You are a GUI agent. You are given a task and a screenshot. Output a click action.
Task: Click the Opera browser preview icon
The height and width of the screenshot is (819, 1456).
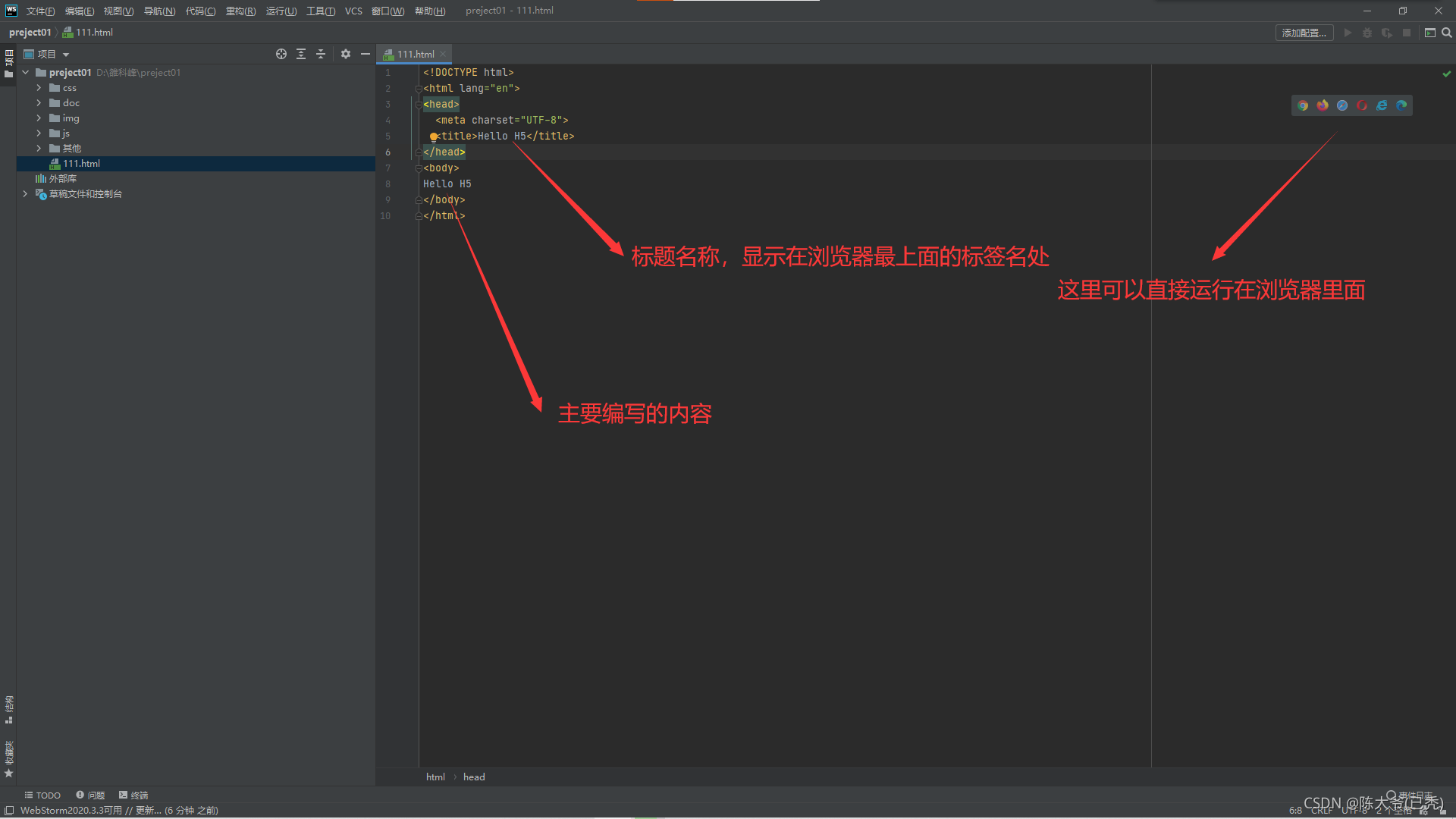(1362, 105)
